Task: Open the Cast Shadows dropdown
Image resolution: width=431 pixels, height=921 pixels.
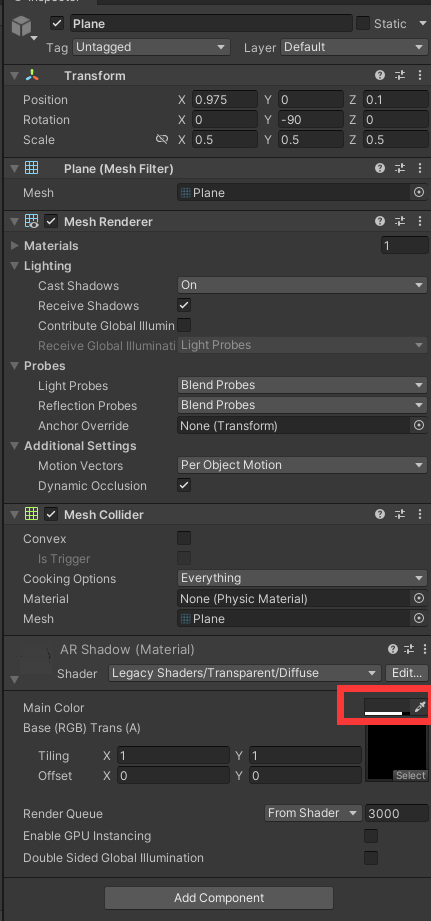Action: [x=302, y=285]
